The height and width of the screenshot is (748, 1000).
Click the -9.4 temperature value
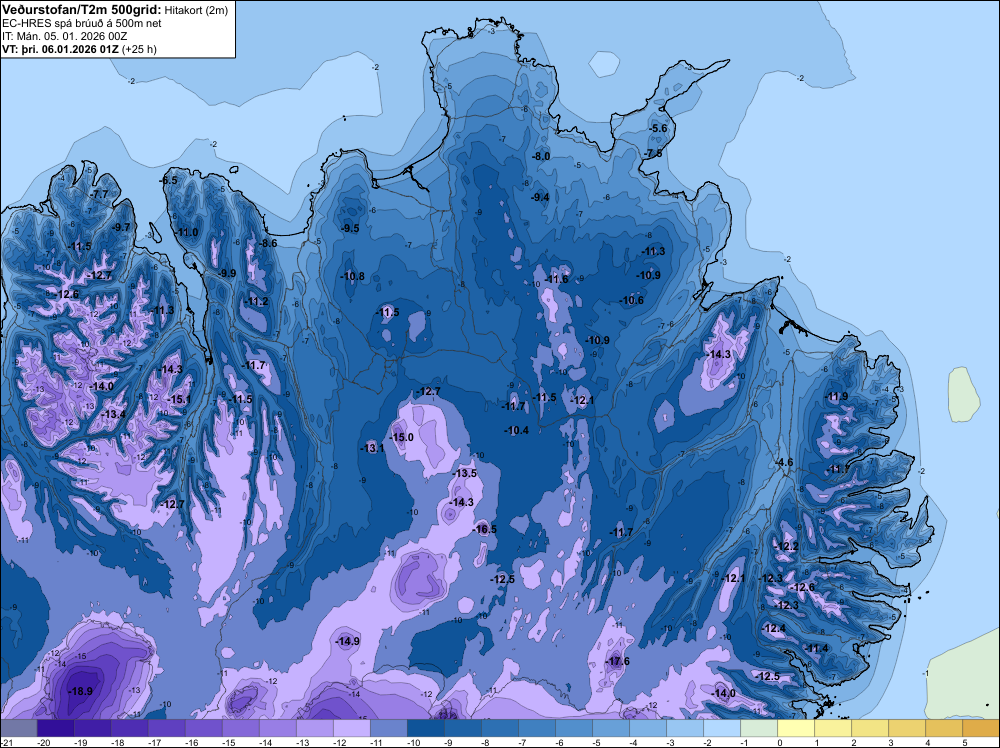[540, 197]
